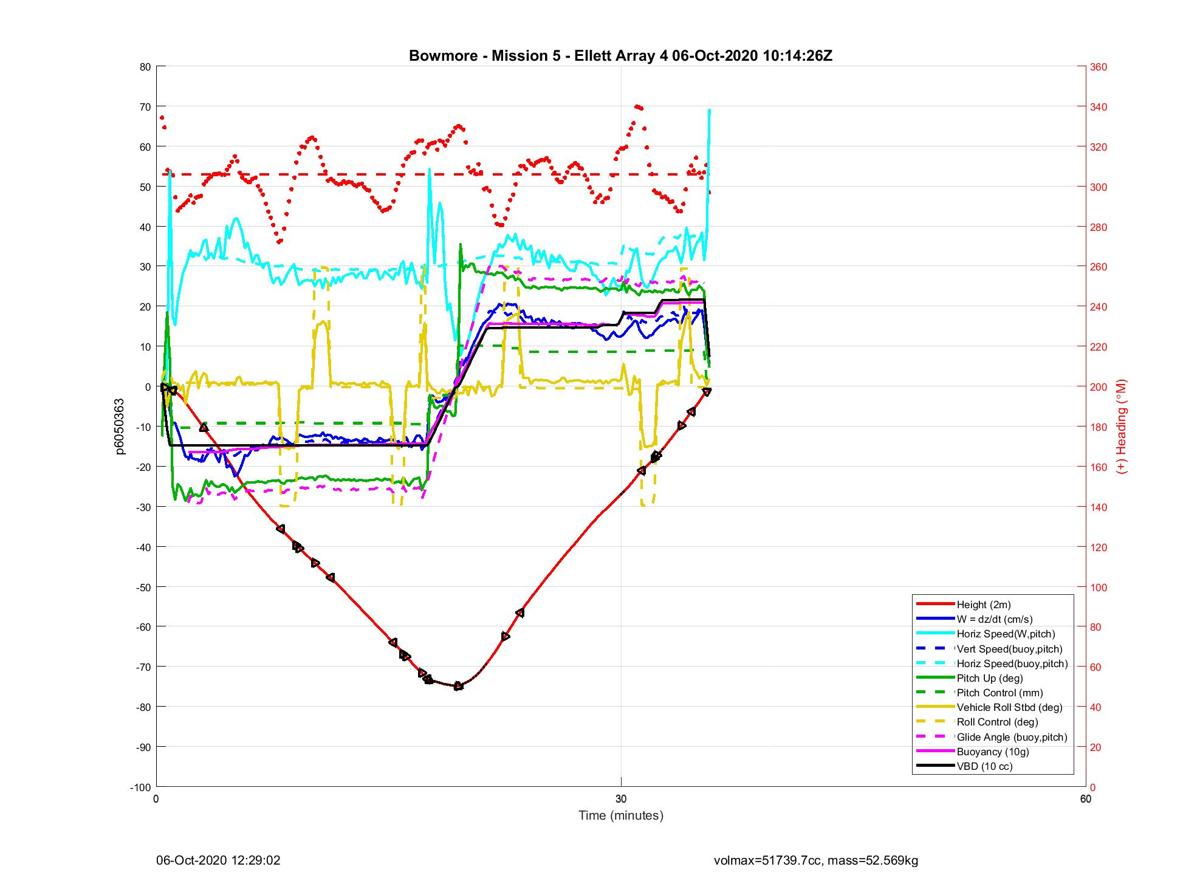
Task: Select the "(+) Heading (°M)" right axis label
Action: pos(1123,426)
